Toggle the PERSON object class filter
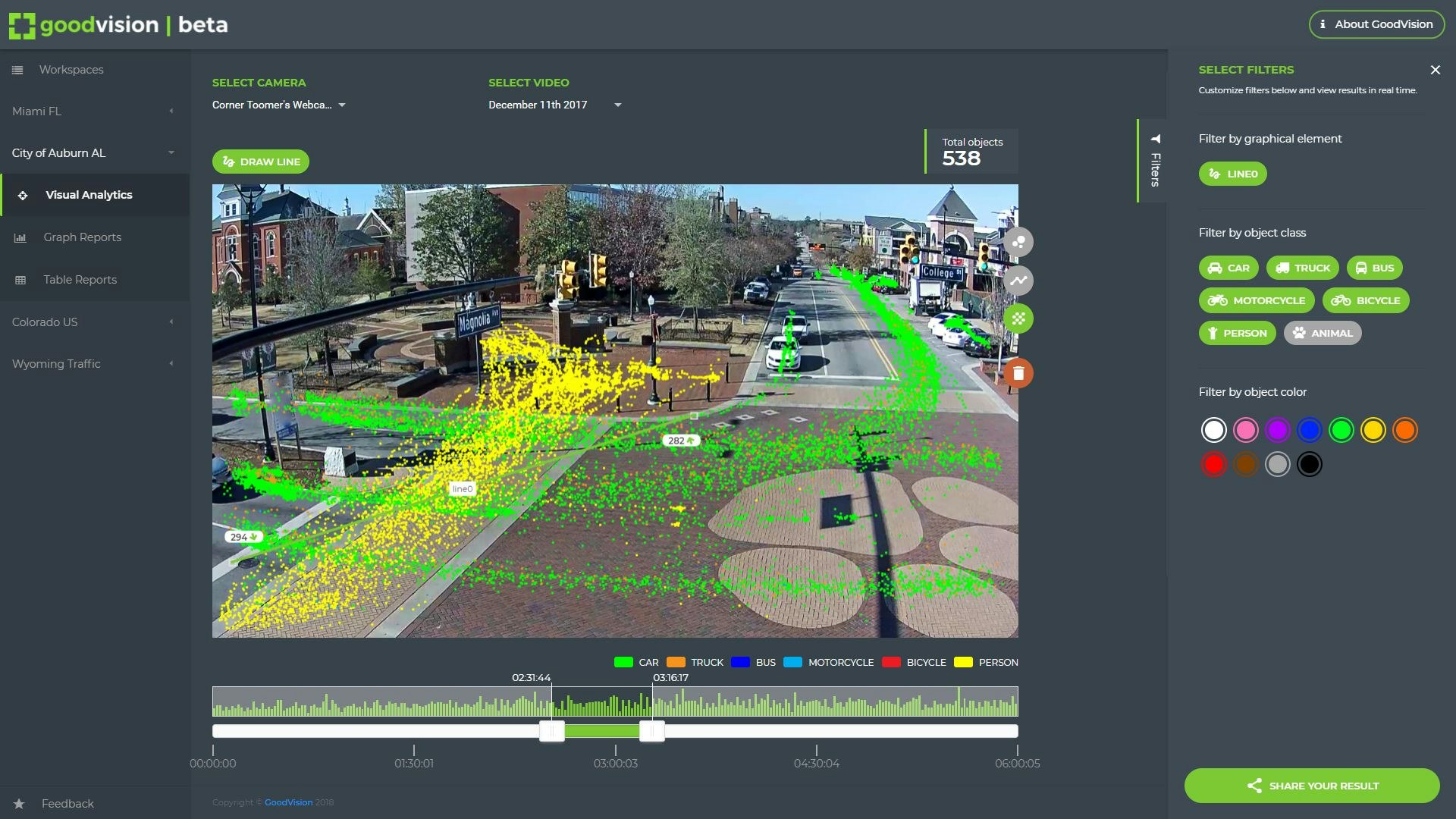1456x819 pixels. click(1237, 332)
